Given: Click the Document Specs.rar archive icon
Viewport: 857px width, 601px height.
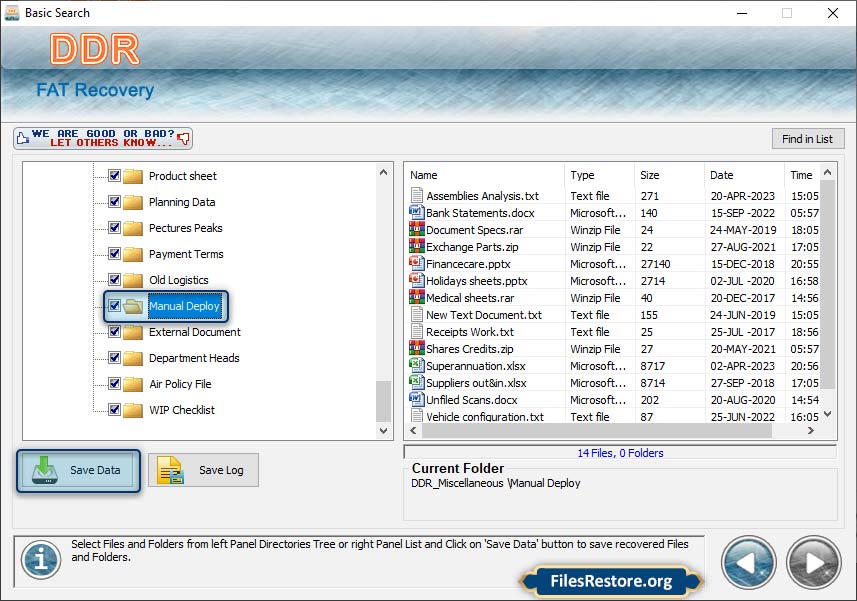Looking at the screenshot, I should click(417, 229).
